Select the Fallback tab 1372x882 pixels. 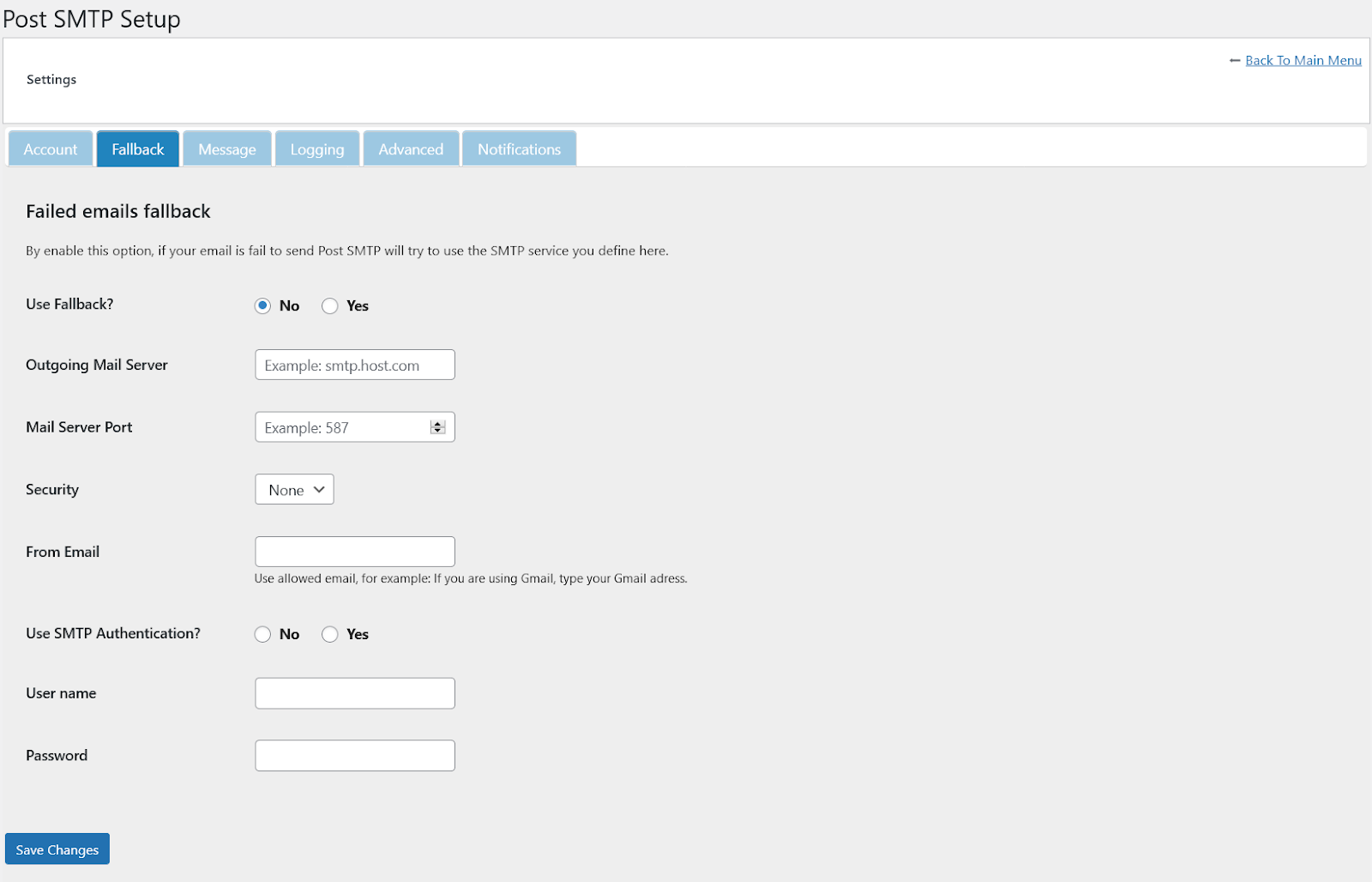pos(138,149)
